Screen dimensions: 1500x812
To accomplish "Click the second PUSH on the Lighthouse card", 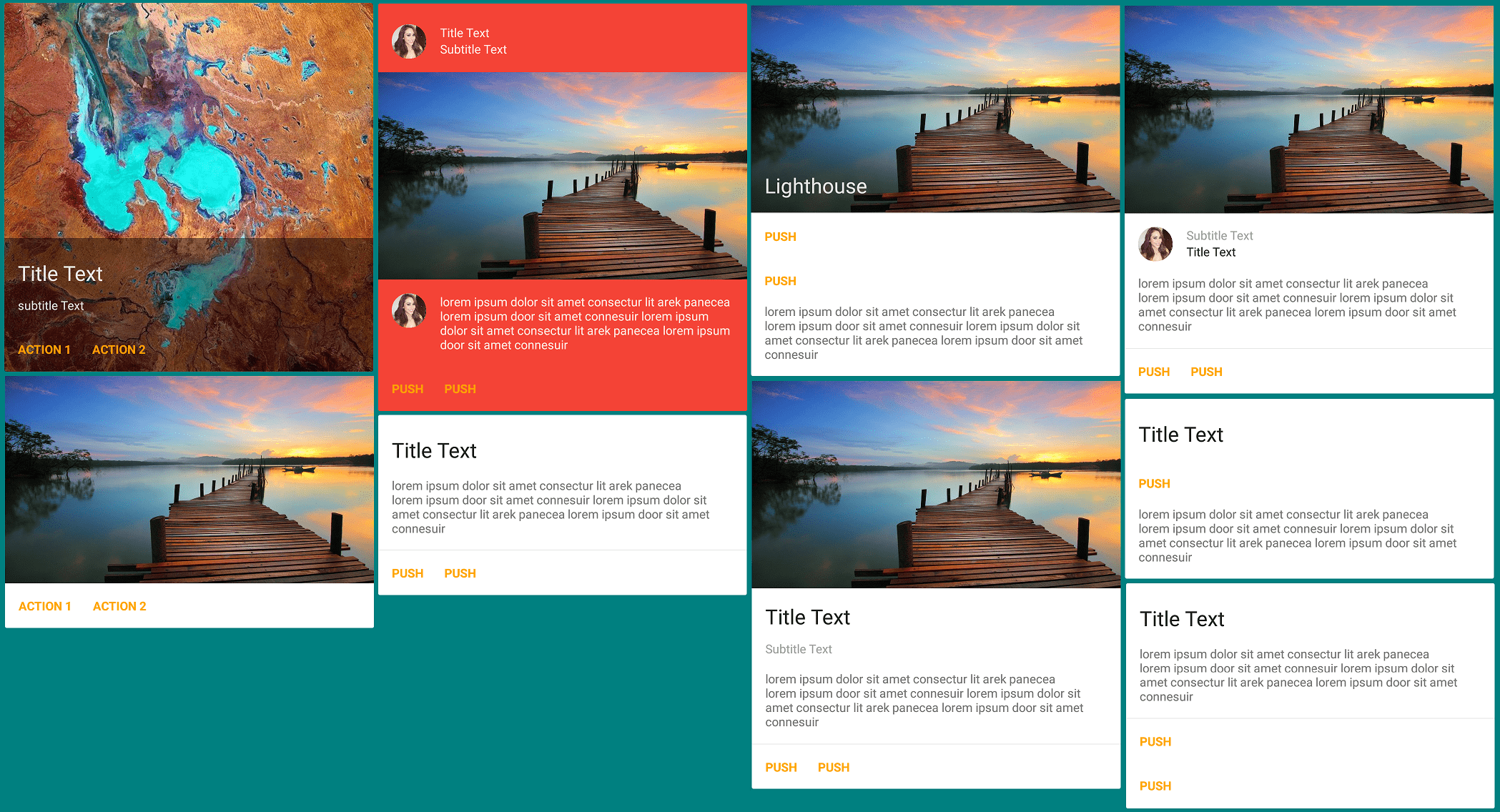I will [781, 281].
